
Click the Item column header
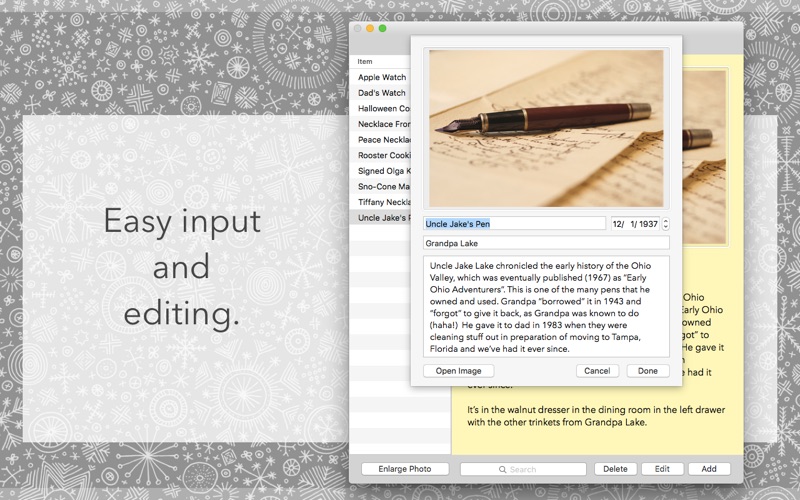click(x=380, y=61)
